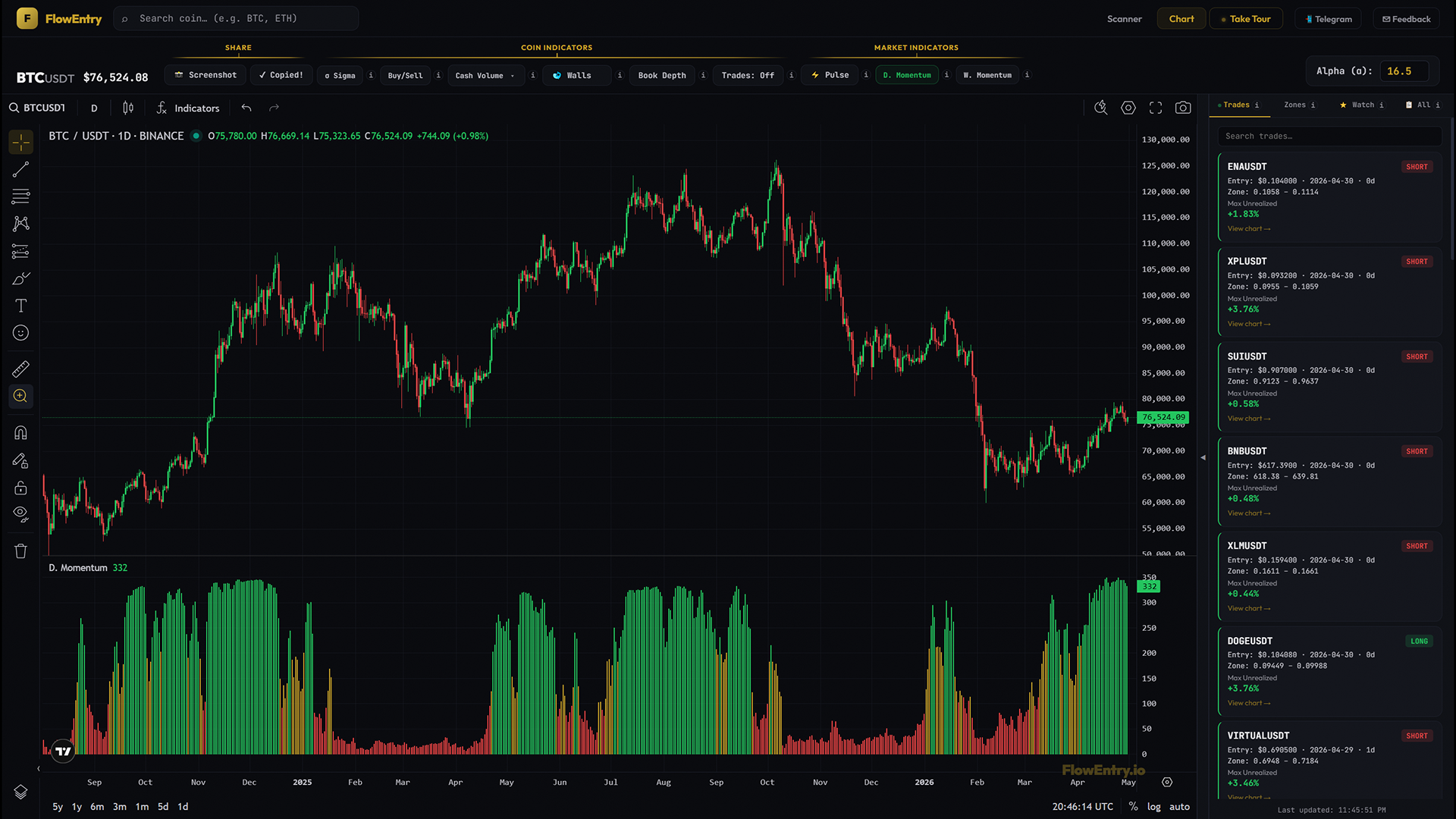1456x819 pixels.
Task: Open the emoji icons tool
Action: pyautogui.click(x=20, y=333)
